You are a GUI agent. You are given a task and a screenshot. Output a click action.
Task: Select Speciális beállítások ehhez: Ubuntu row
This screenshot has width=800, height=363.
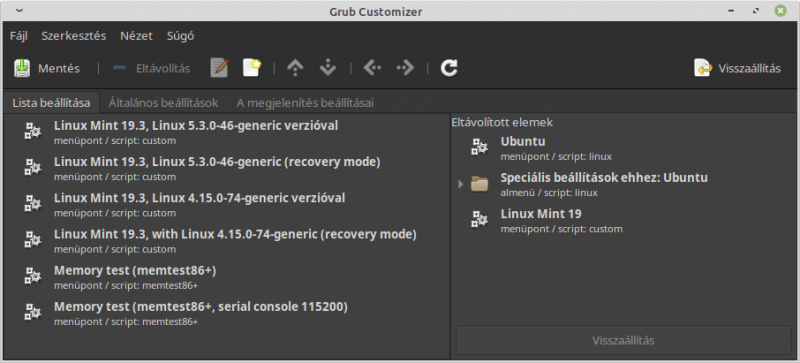pos(623,184)
